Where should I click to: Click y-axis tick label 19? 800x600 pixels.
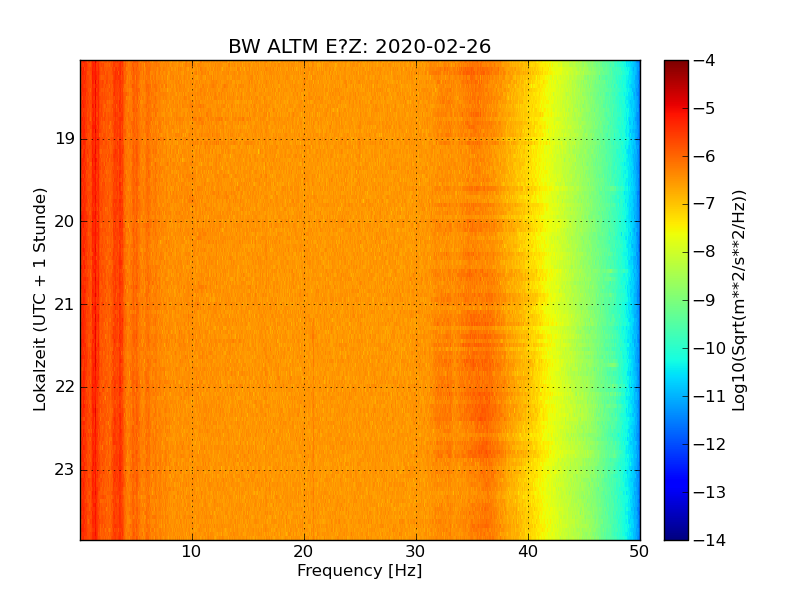click(x=65, y=139)
